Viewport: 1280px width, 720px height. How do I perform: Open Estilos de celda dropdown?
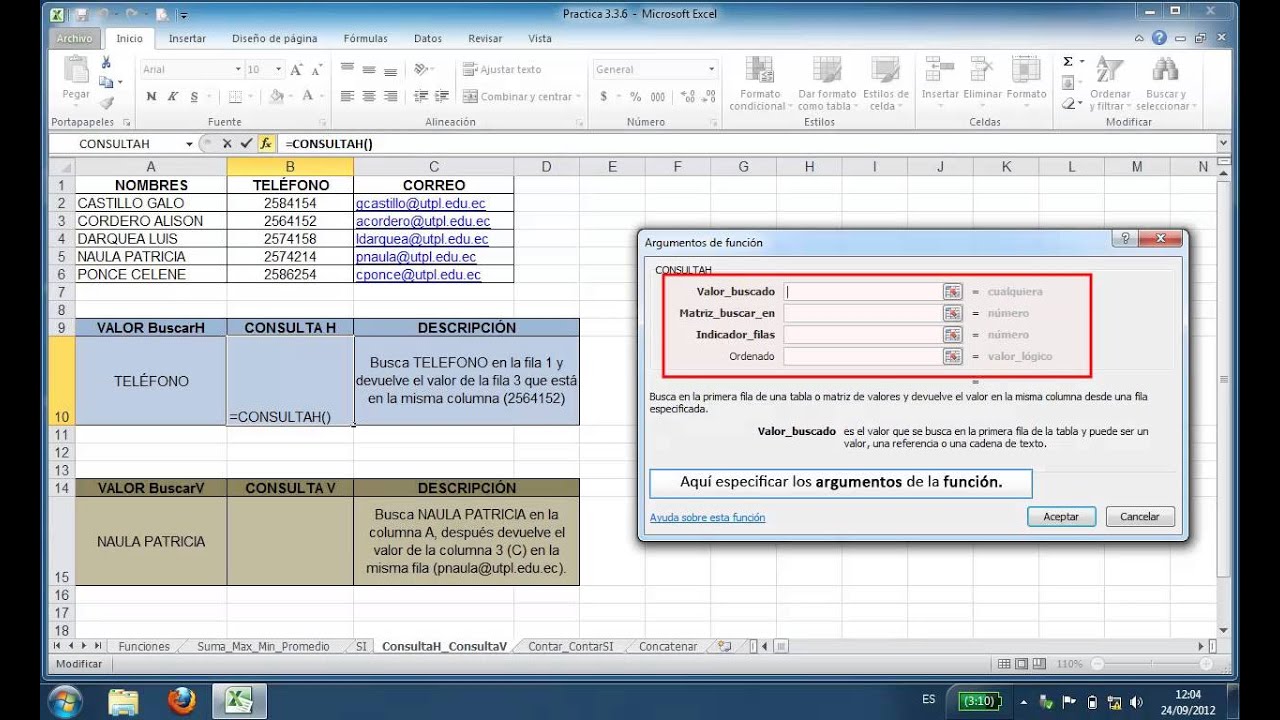[885, 84]
